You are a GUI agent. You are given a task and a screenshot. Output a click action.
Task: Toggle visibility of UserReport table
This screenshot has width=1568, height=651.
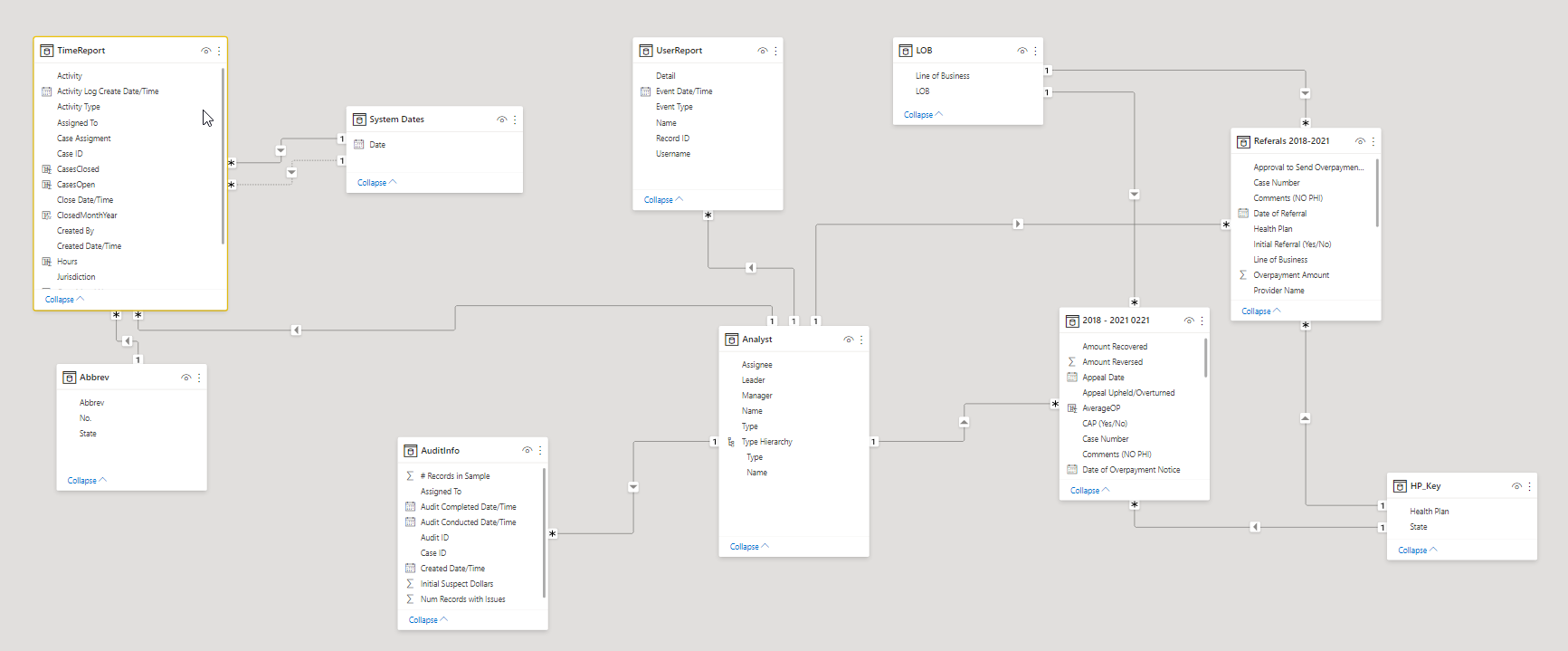coord(762,51)
